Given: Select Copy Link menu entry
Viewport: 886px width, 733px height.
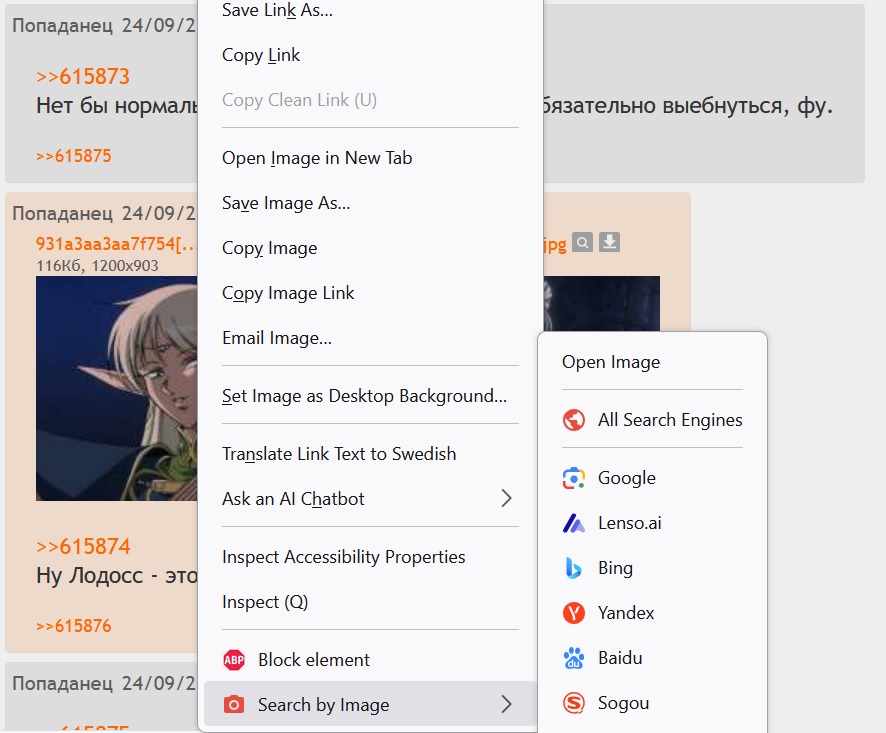Looking at the screenshot, I should coord(370,55).
